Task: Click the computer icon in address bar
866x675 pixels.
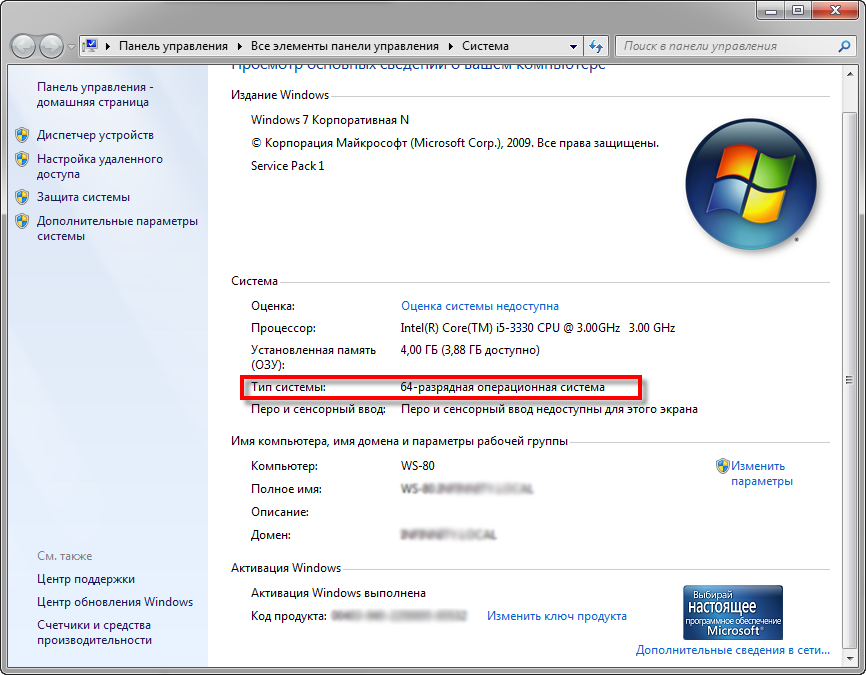Action: coord(91,46)
